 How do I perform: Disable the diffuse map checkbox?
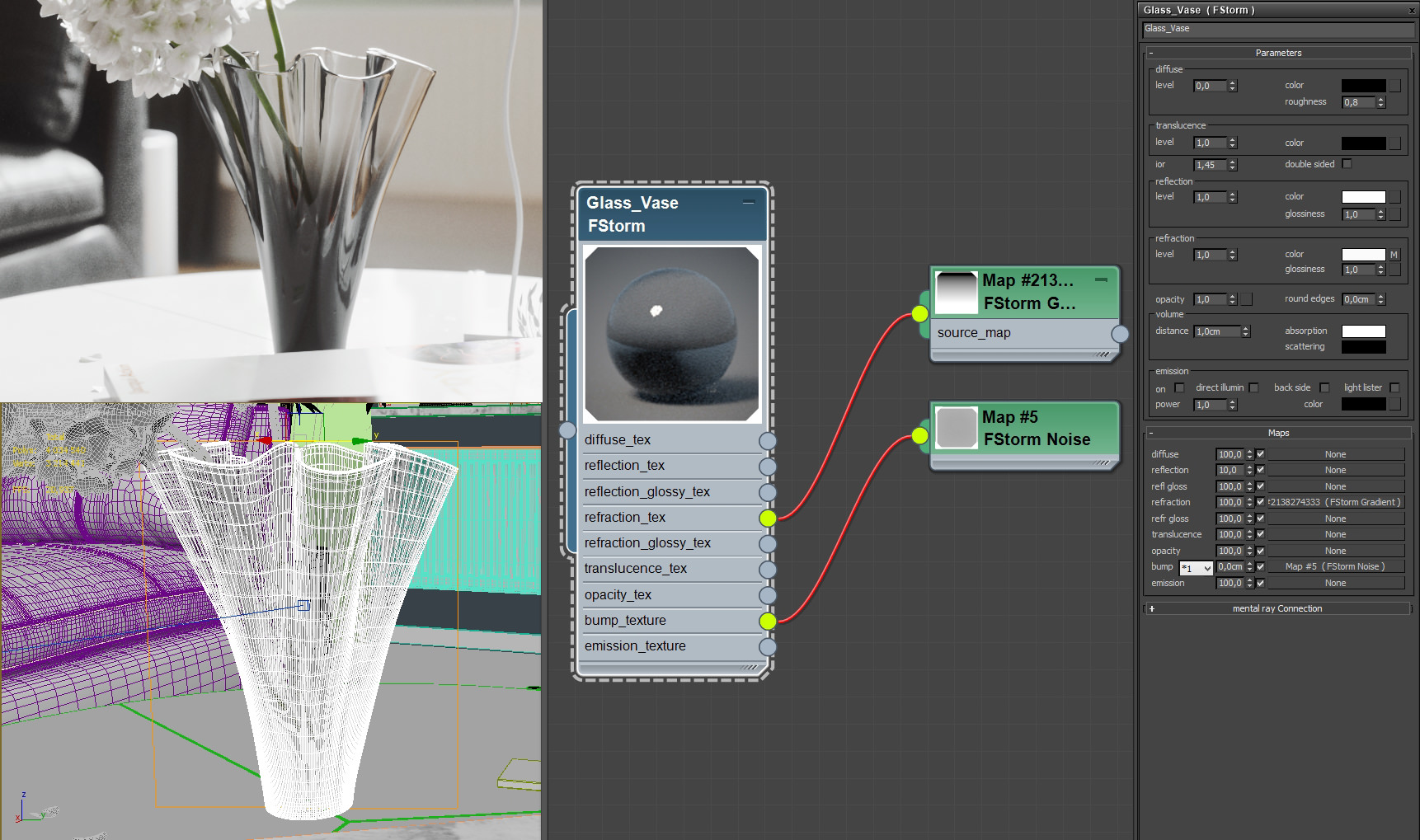[1260, 454]
